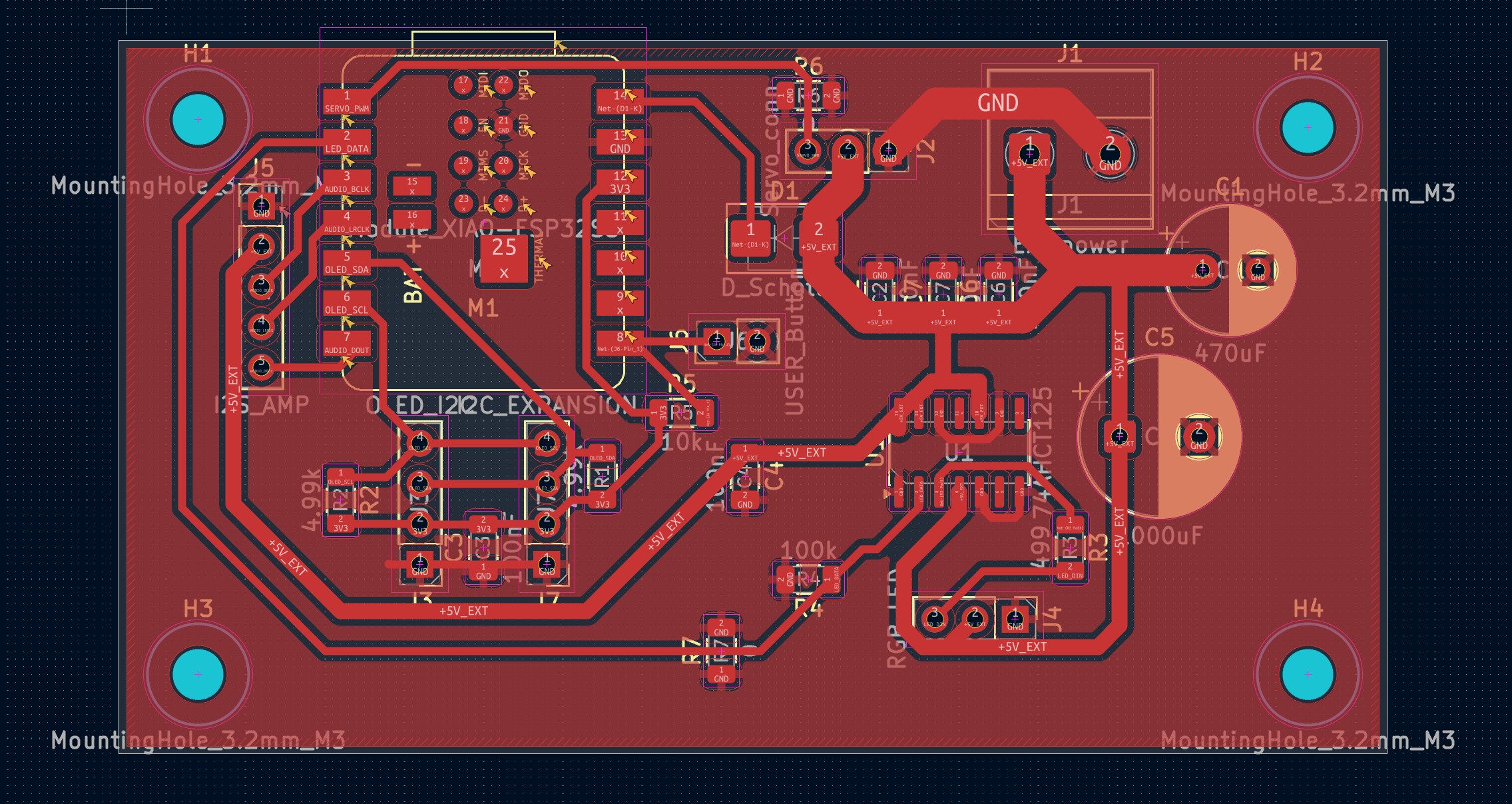
Task: Click the small pad numbered 16
Action: tap(412, 220)
